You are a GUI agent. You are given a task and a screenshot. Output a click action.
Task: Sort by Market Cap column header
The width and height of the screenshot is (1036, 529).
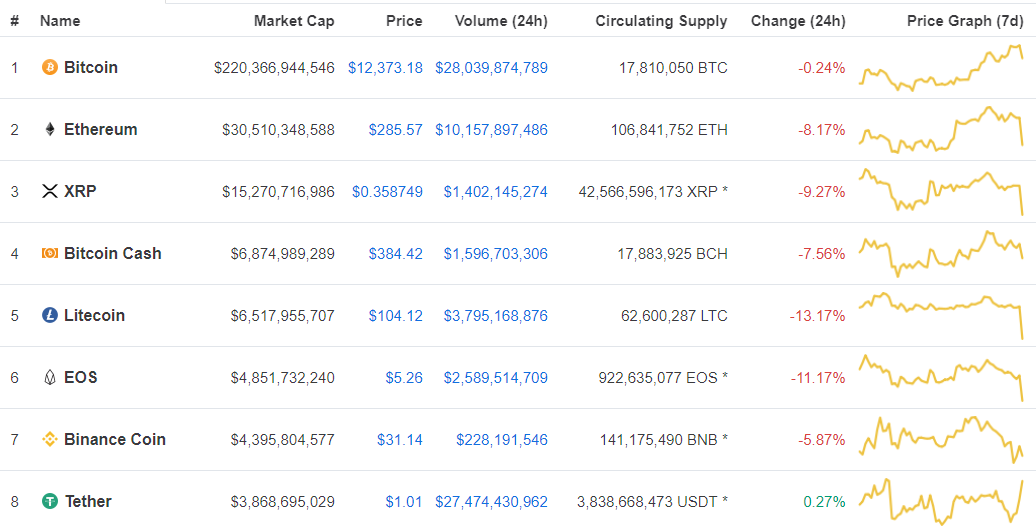coord(294,21)
